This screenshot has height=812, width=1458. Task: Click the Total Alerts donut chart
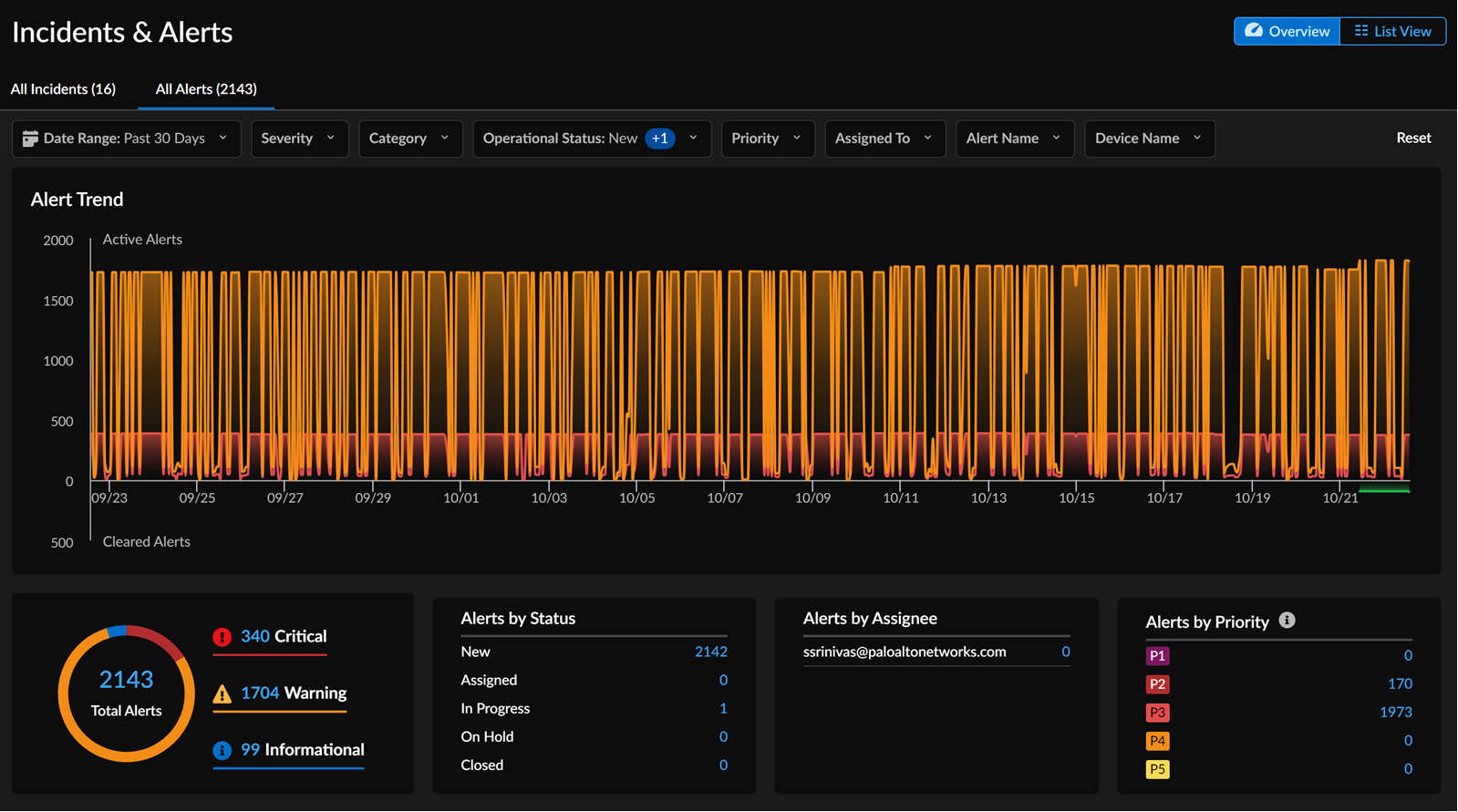click(126, 694)
